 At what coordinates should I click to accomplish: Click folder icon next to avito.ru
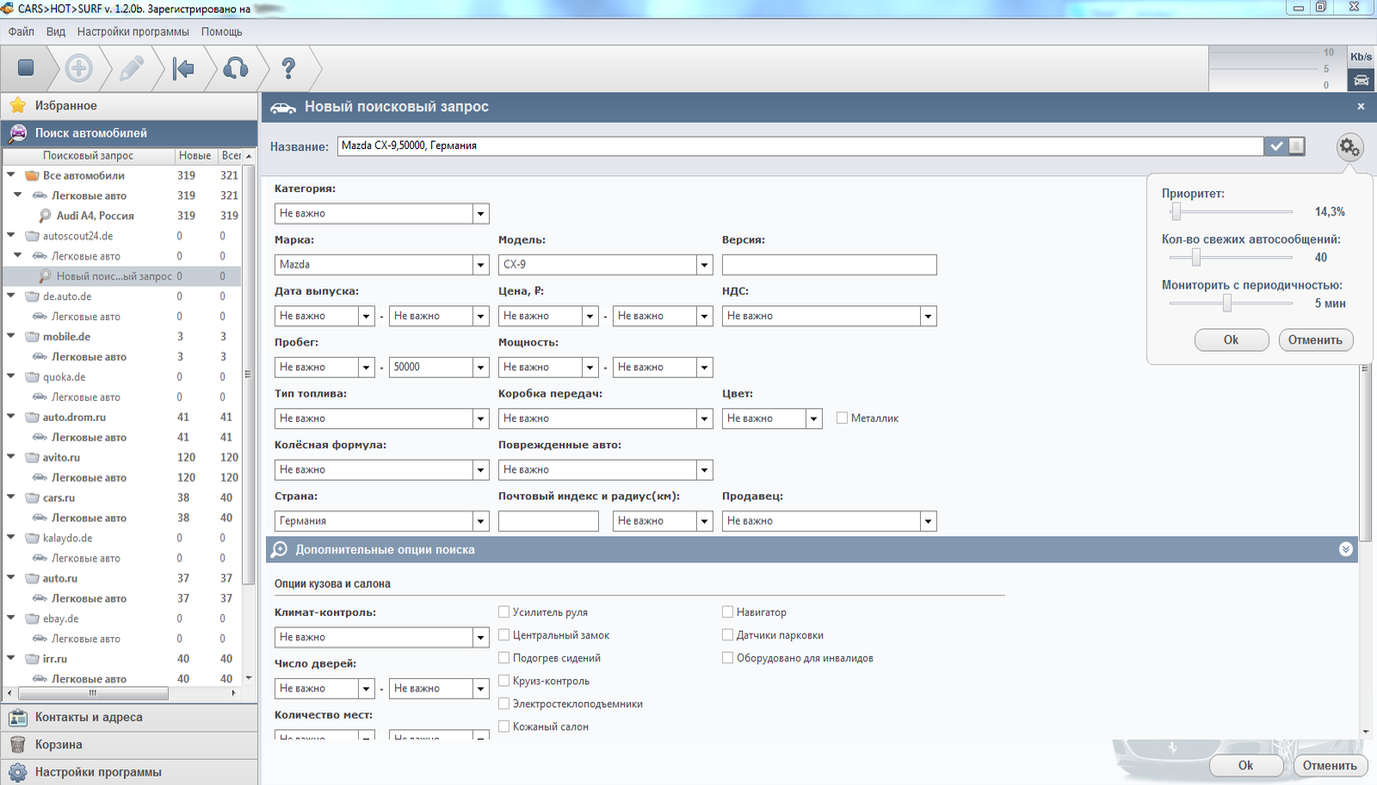coord(32,457)
